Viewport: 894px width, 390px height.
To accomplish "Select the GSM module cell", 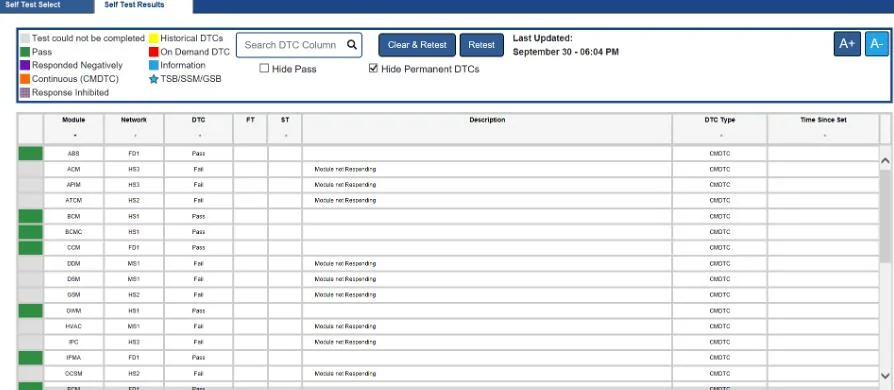I will coord(74,295).
